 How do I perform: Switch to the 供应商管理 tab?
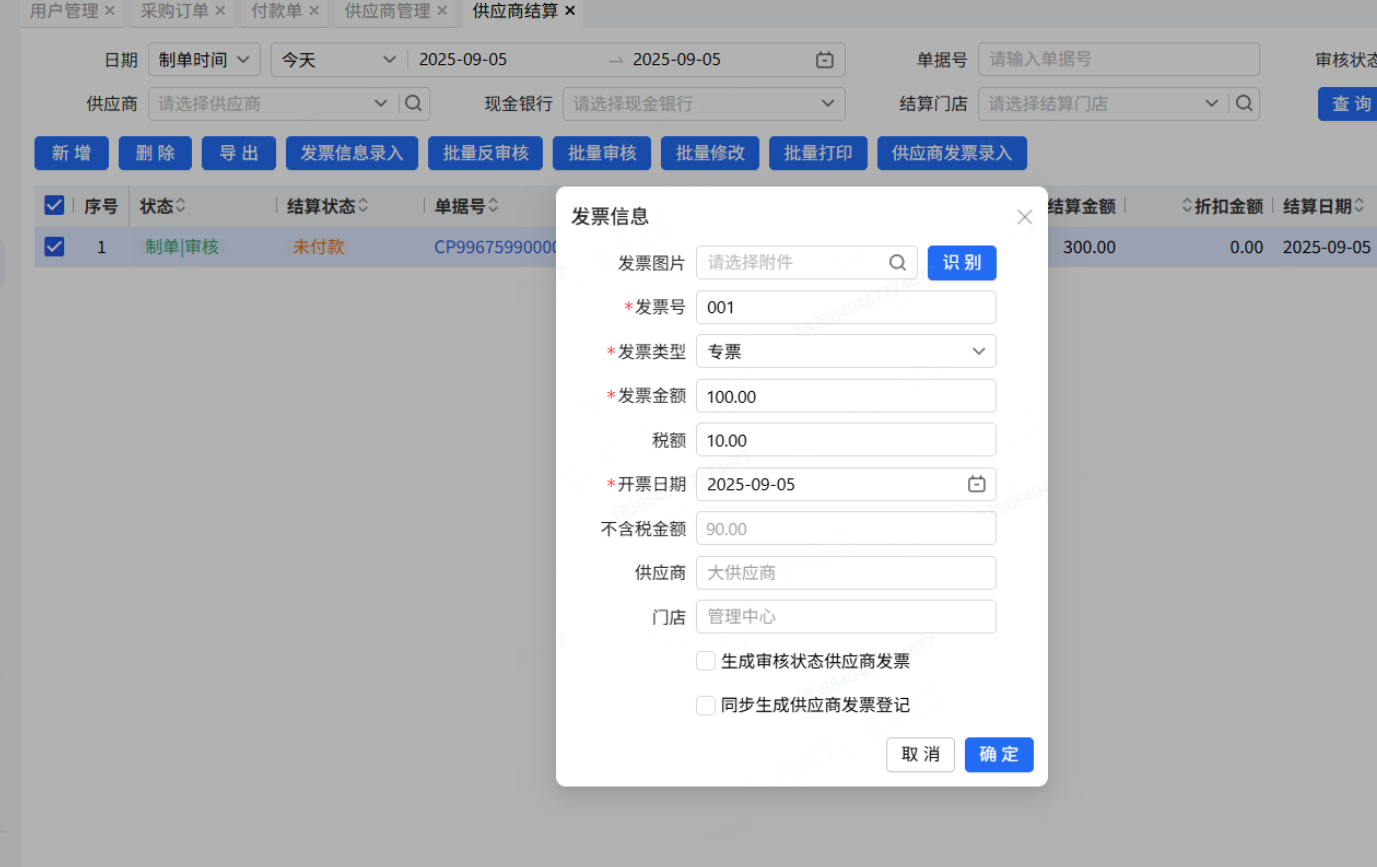[x=387, y=11]
